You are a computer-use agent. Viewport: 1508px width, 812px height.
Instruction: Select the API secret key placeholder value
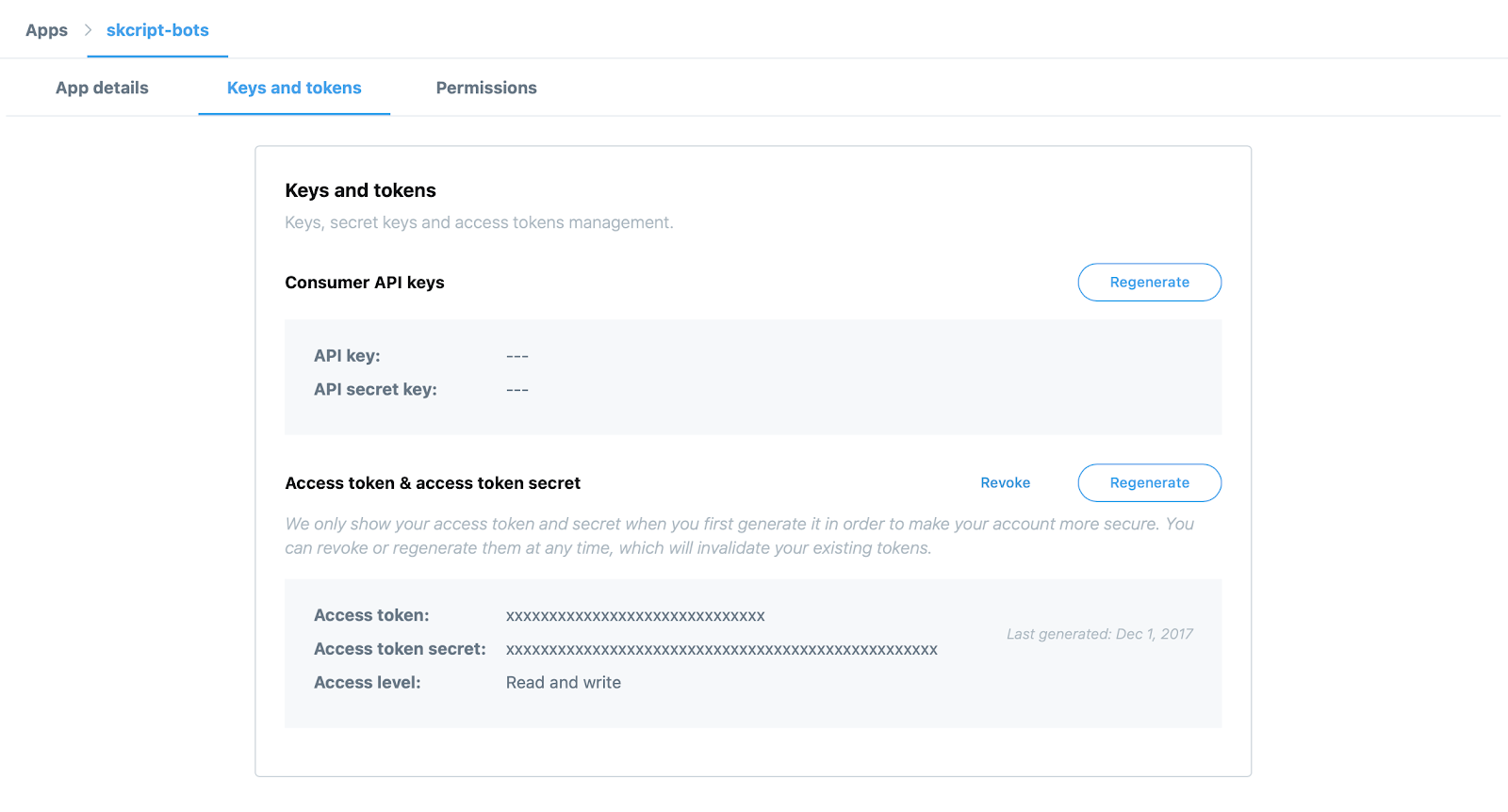coord(516,389)
